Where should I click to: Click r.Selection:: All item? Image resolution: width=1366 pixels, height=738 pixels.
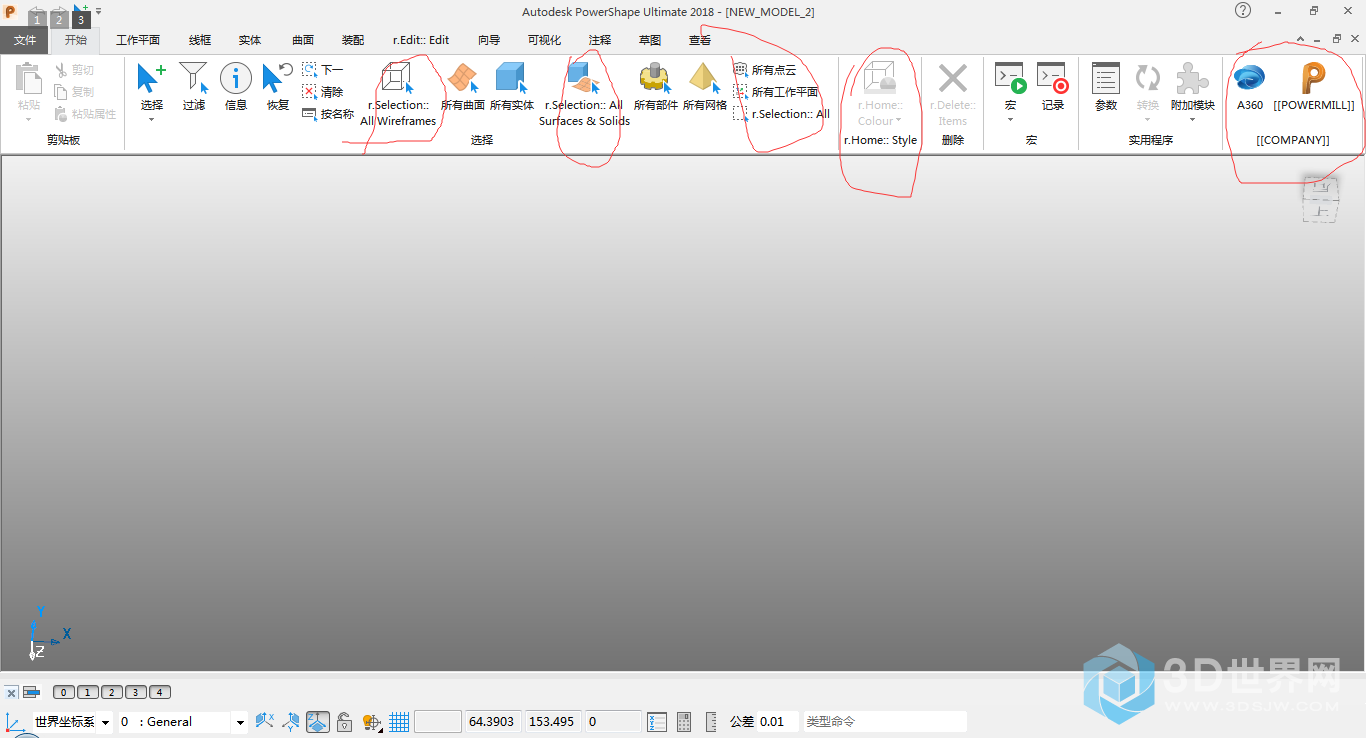pos(781,114)
